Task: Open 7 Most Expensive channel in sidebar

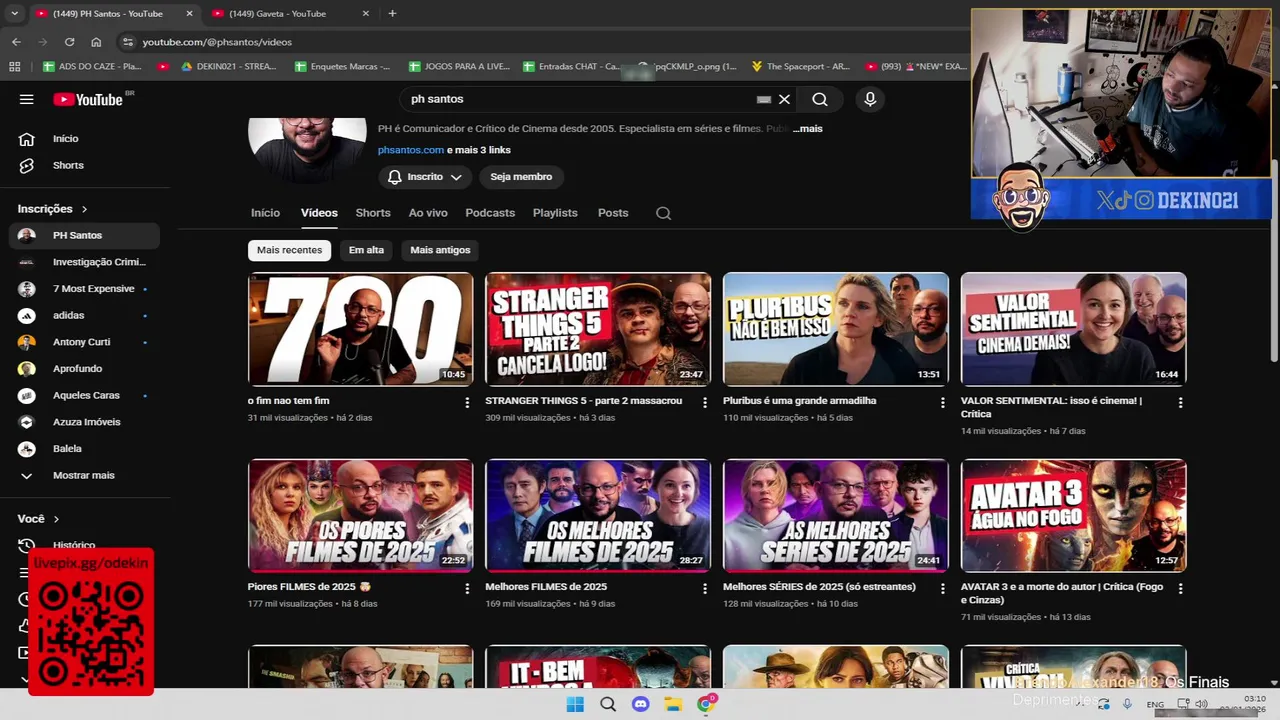Action: tap(85, 289)
